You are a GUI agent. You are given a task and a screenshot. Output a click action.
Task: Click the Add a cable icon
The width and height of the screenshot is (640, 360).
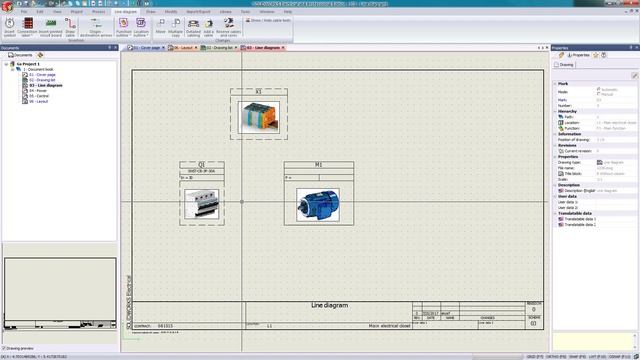208,27
